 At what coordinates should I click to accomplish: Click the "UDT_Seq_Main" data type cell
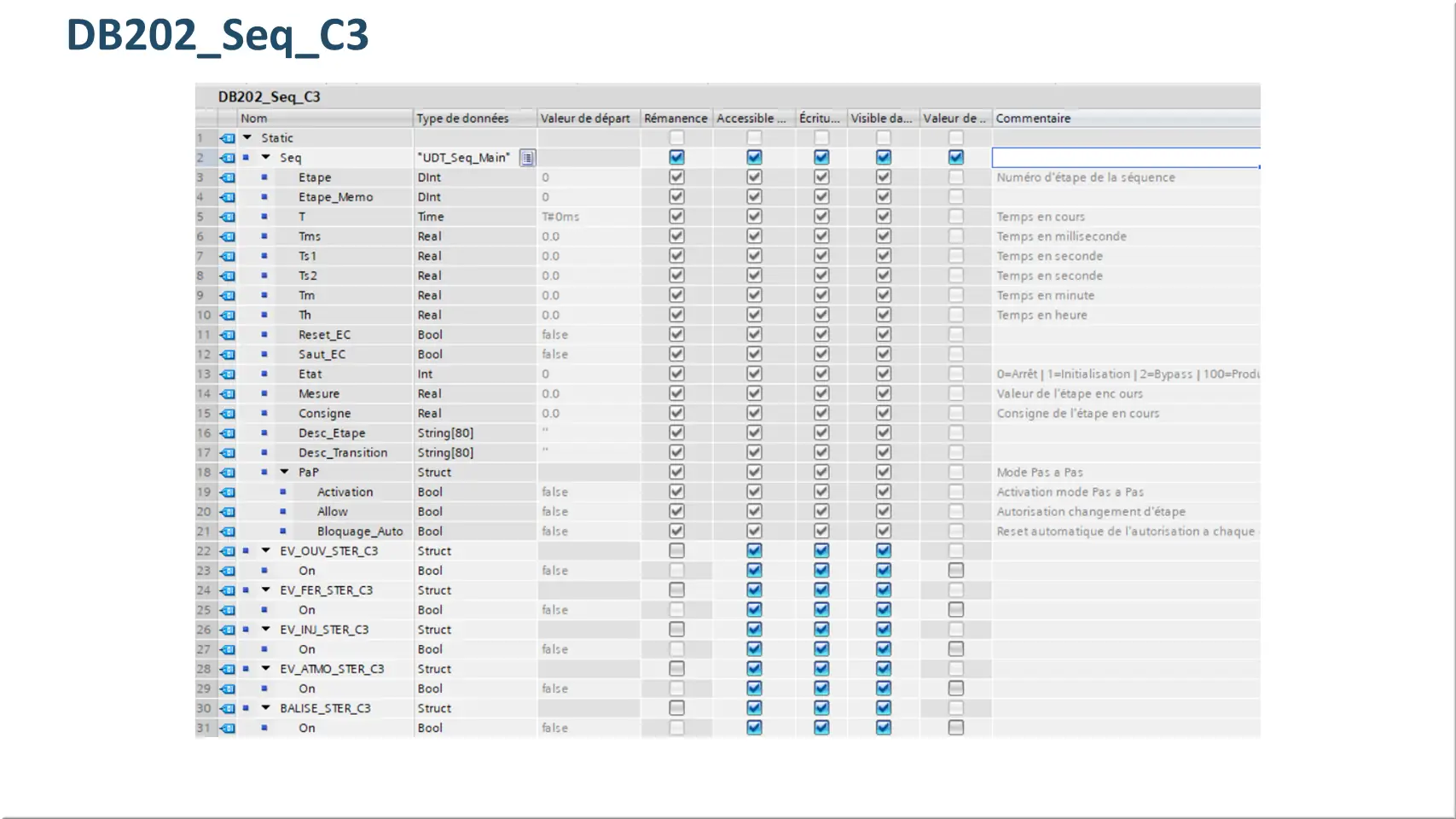(464, 158)
